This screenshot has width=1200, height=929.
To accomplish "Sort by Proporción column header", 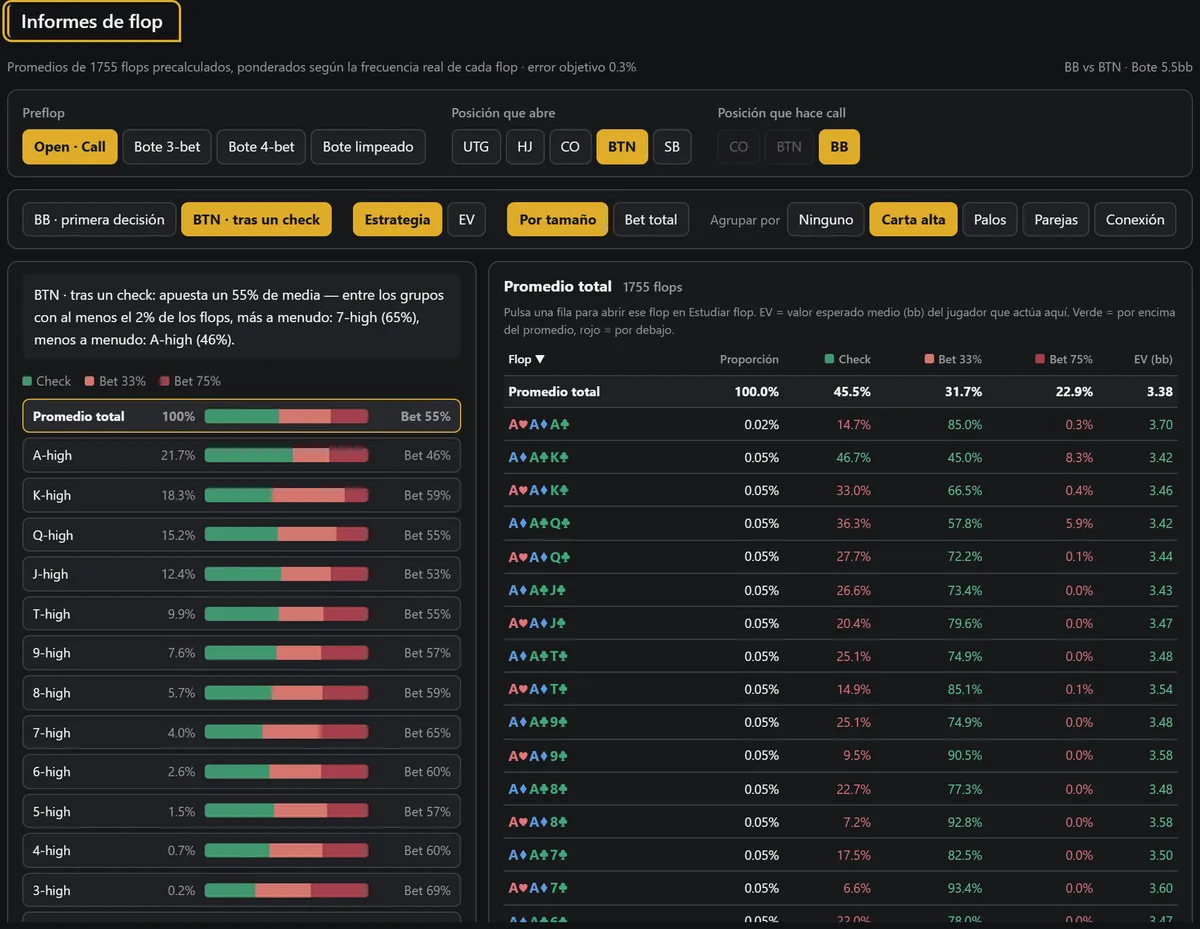I will (x=749, y=359).
